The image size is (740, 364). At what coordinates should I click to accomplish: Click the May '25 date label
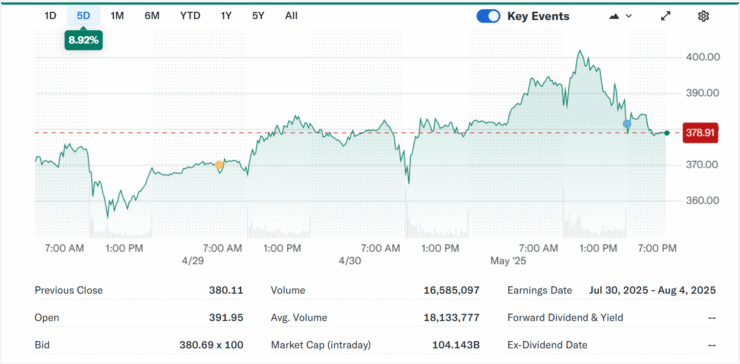[508, 261]
